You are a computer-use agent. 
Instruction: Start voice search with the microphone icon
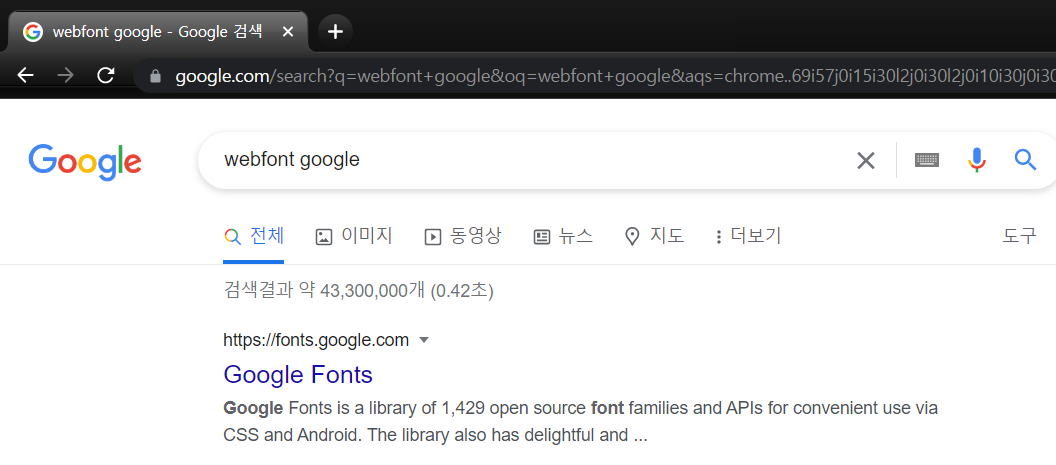977,160
